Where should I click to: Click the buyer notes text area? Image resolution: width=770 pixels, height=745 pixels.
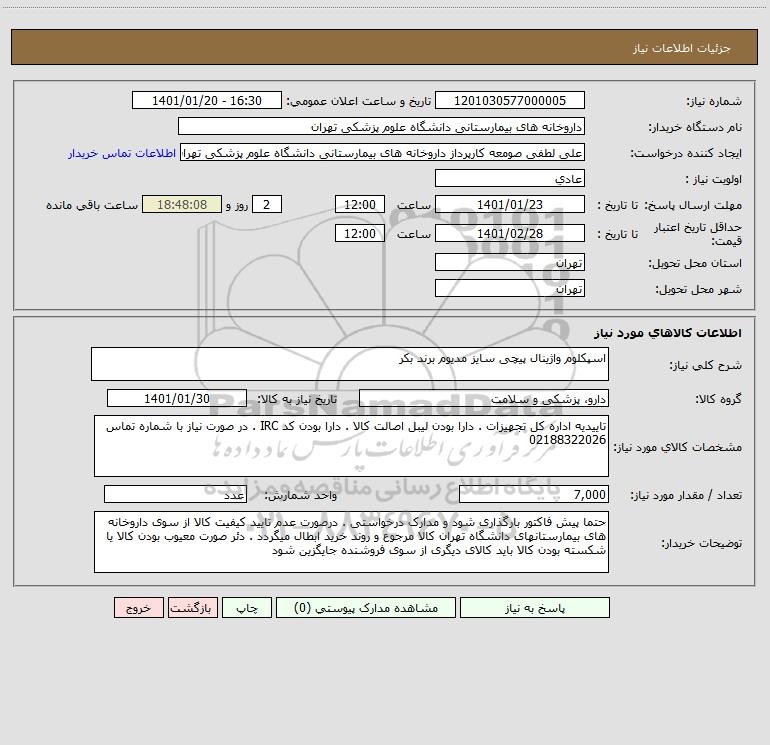[351, 542]
